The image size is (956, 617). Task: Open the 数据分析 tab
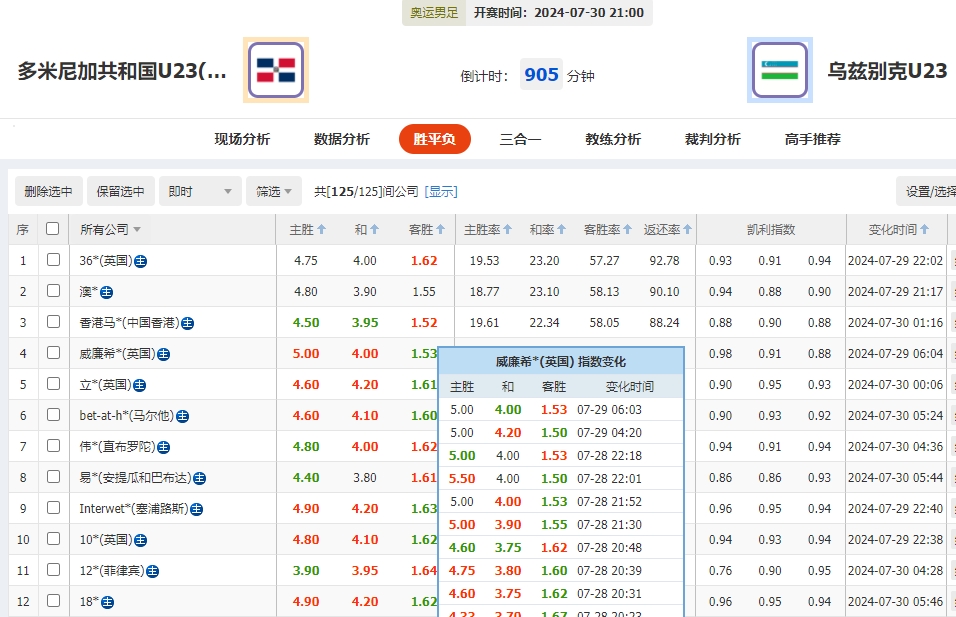(341, 139)
